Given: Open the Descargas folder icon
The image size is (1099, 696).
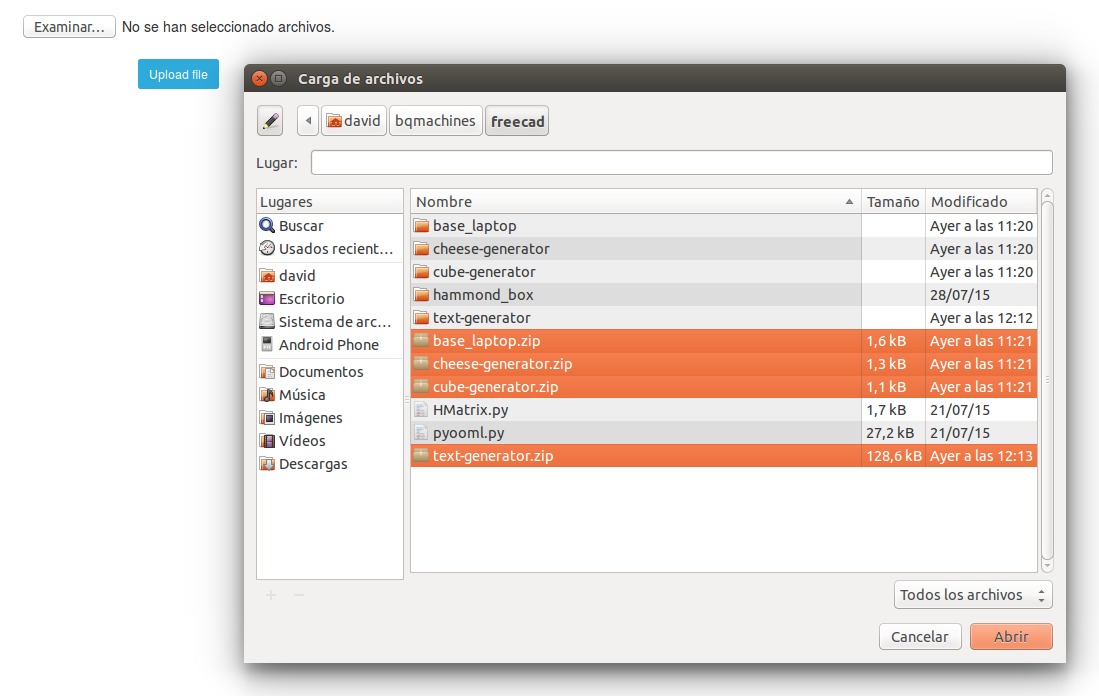Looking at the screenshot, I should coord(267,464).
